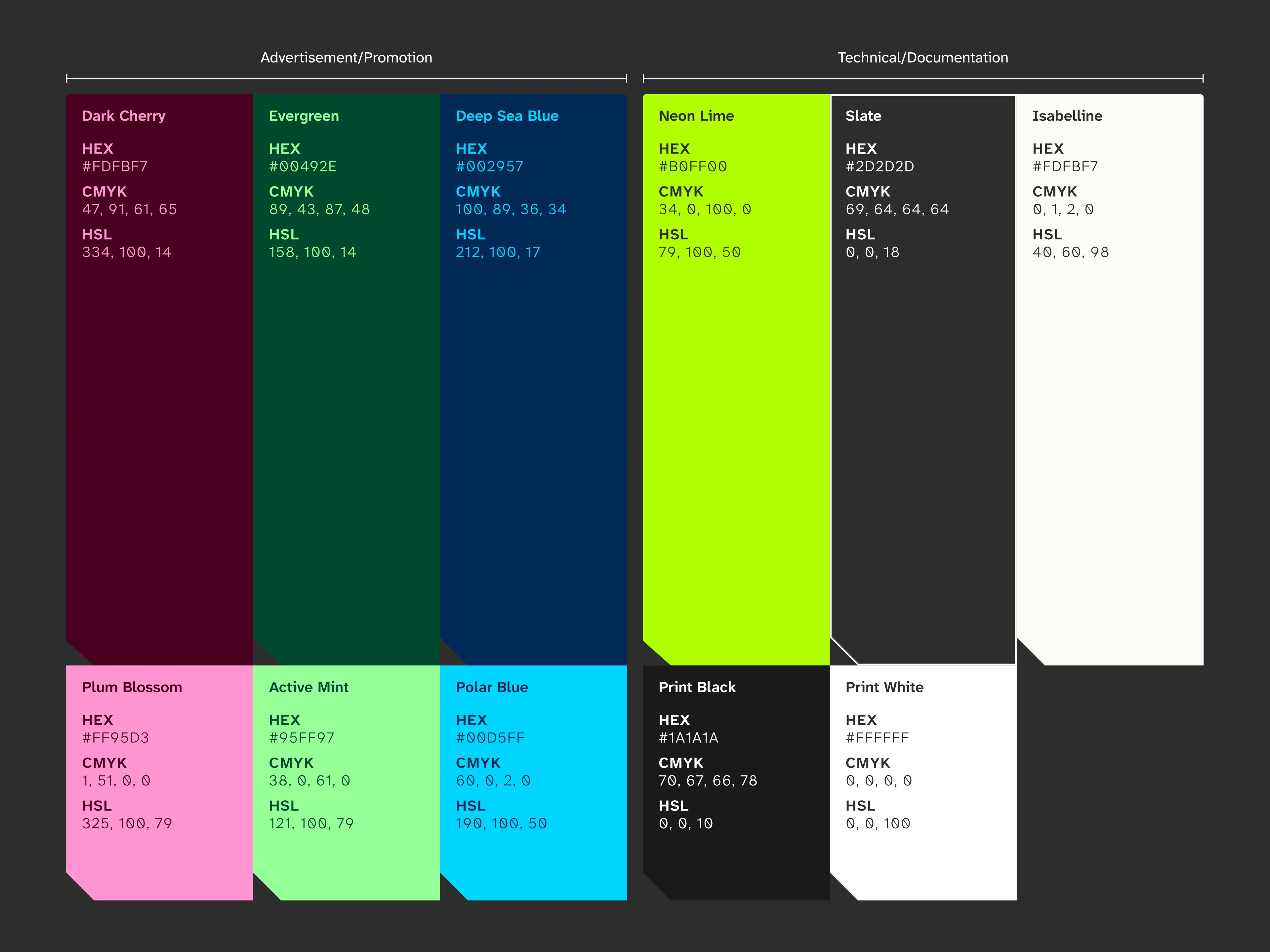Viewport: 1270px width, 952px height.
Task: Click CMYK value 0, 0, 0, 0
Action: point(879,780)
